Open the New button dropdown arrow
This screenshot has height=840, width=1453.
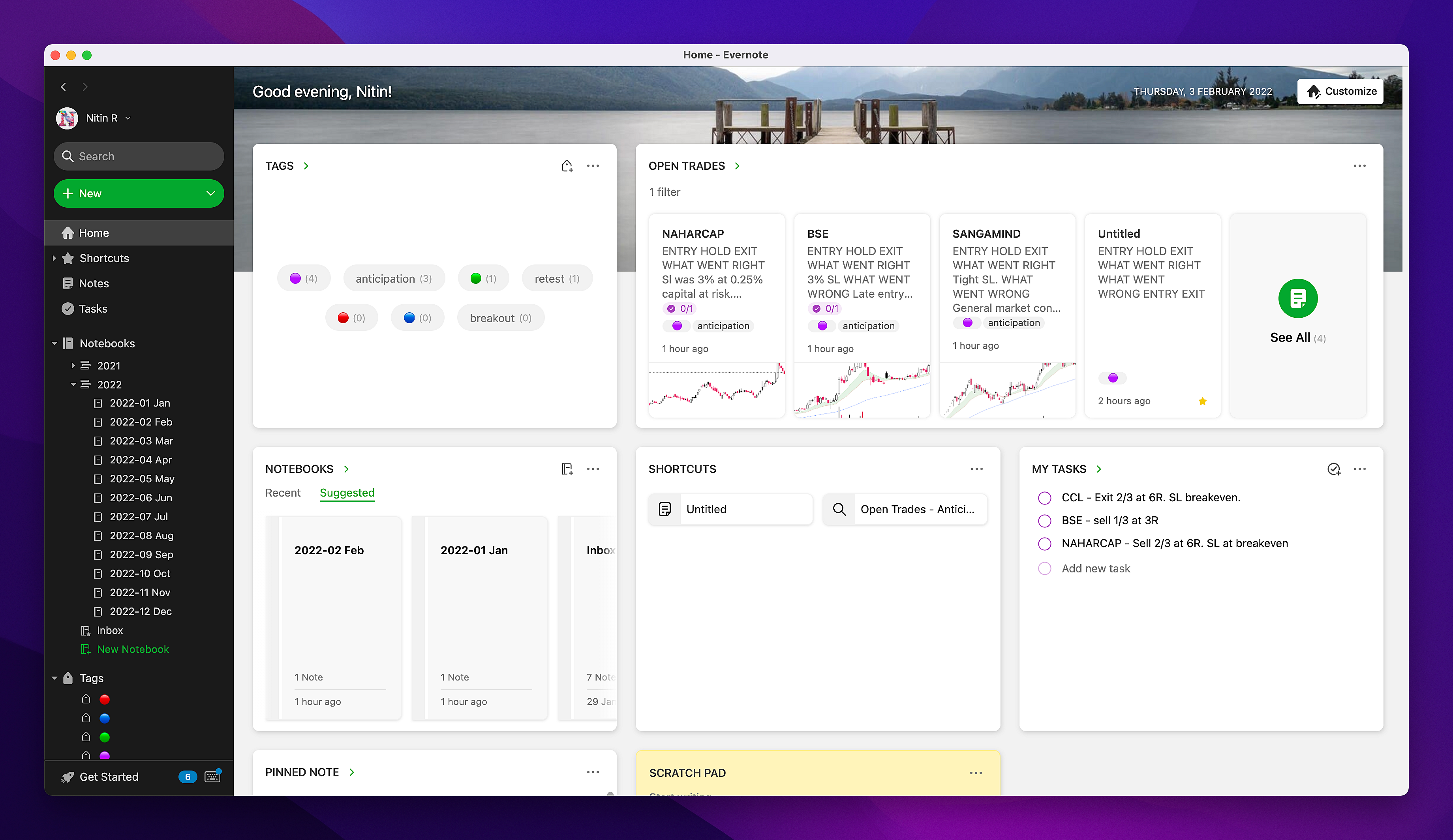tap(210, 194)
